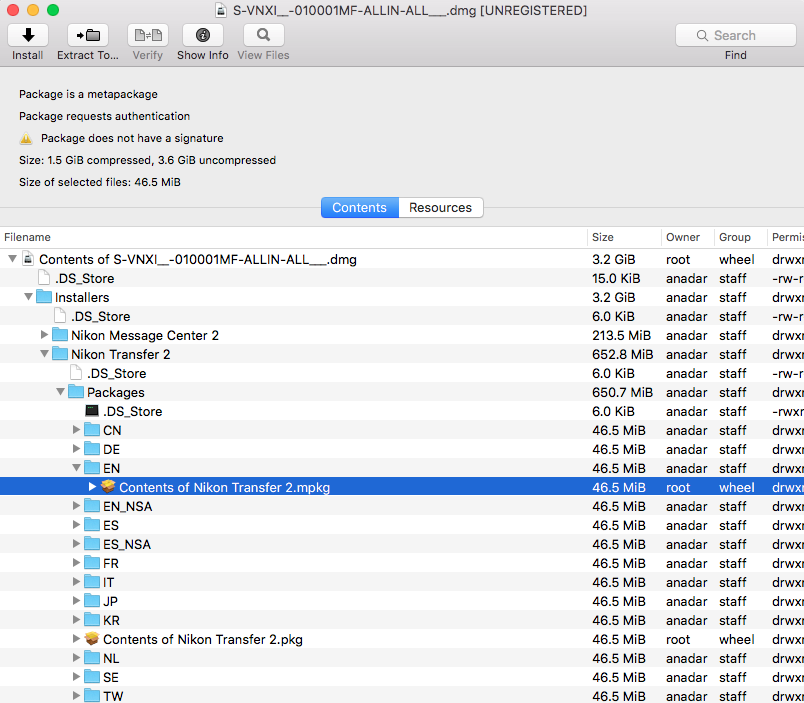Switch to the Resources tab

click(x=440, y=208)
